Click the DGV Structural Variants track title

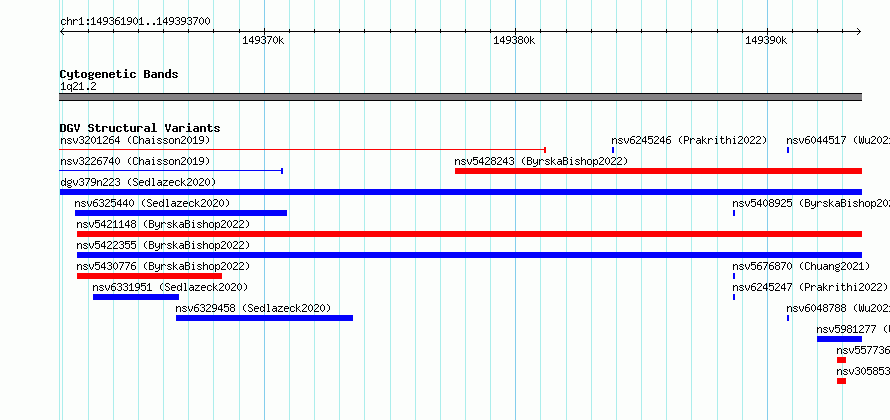pos(140,128)
